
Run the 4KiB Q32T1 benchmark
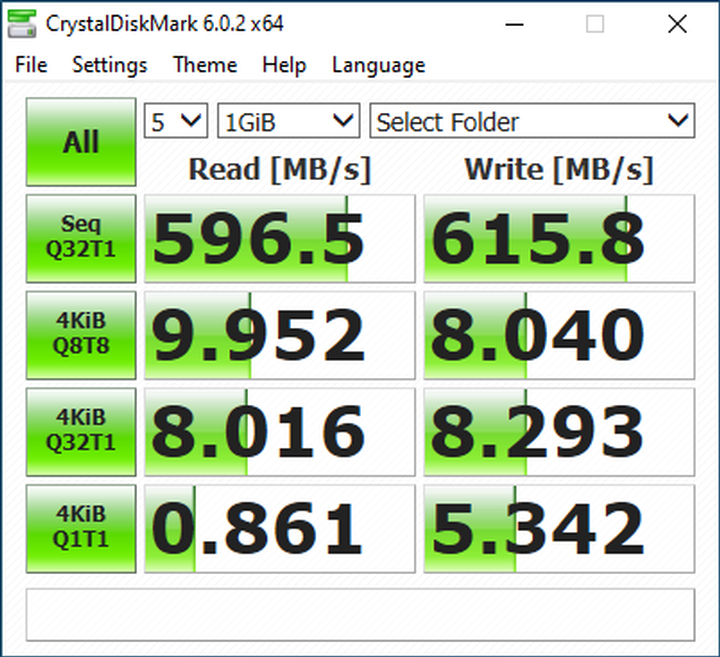(x=81, y=431)
